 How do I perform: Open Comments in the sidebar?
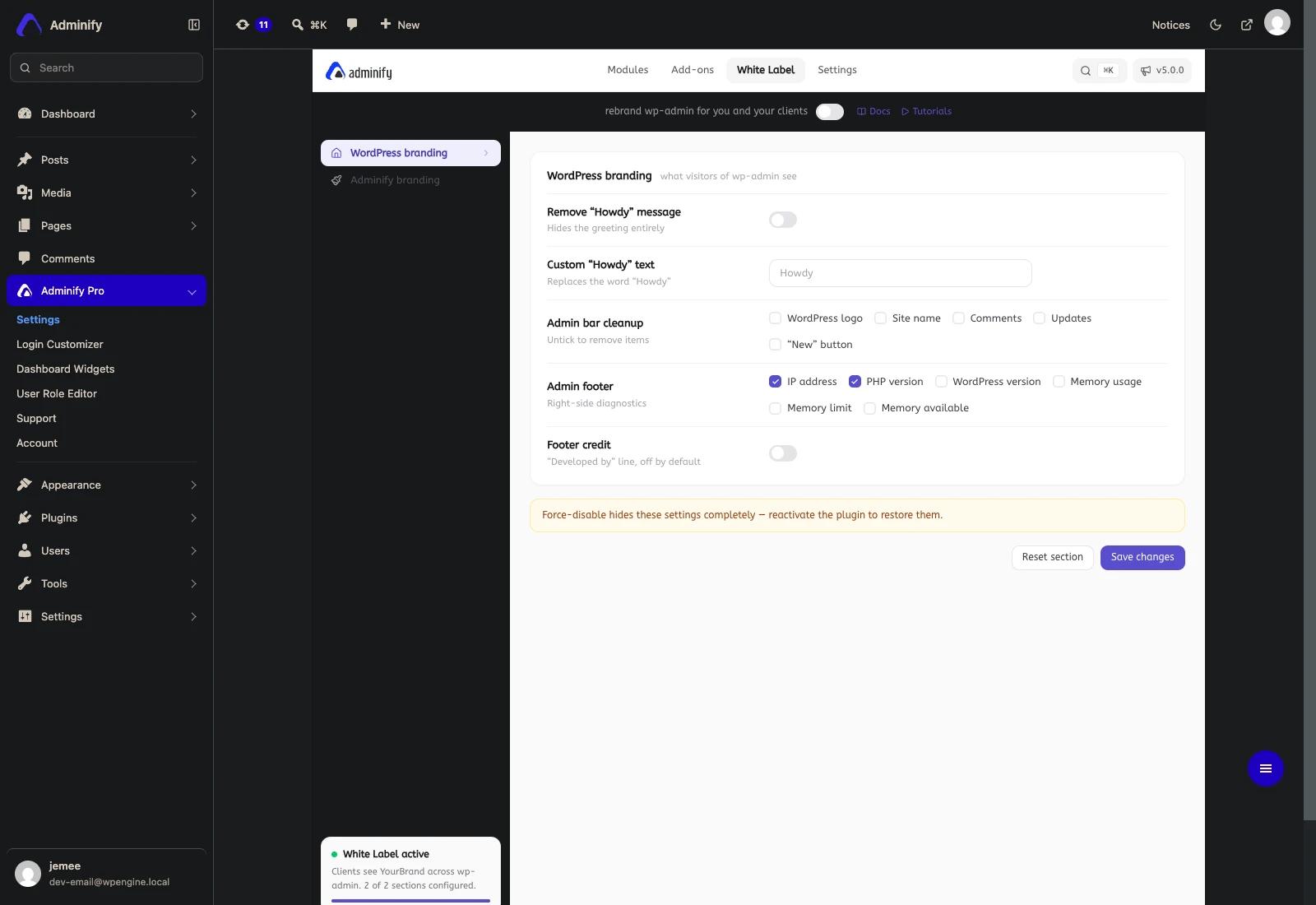point(106,258)
